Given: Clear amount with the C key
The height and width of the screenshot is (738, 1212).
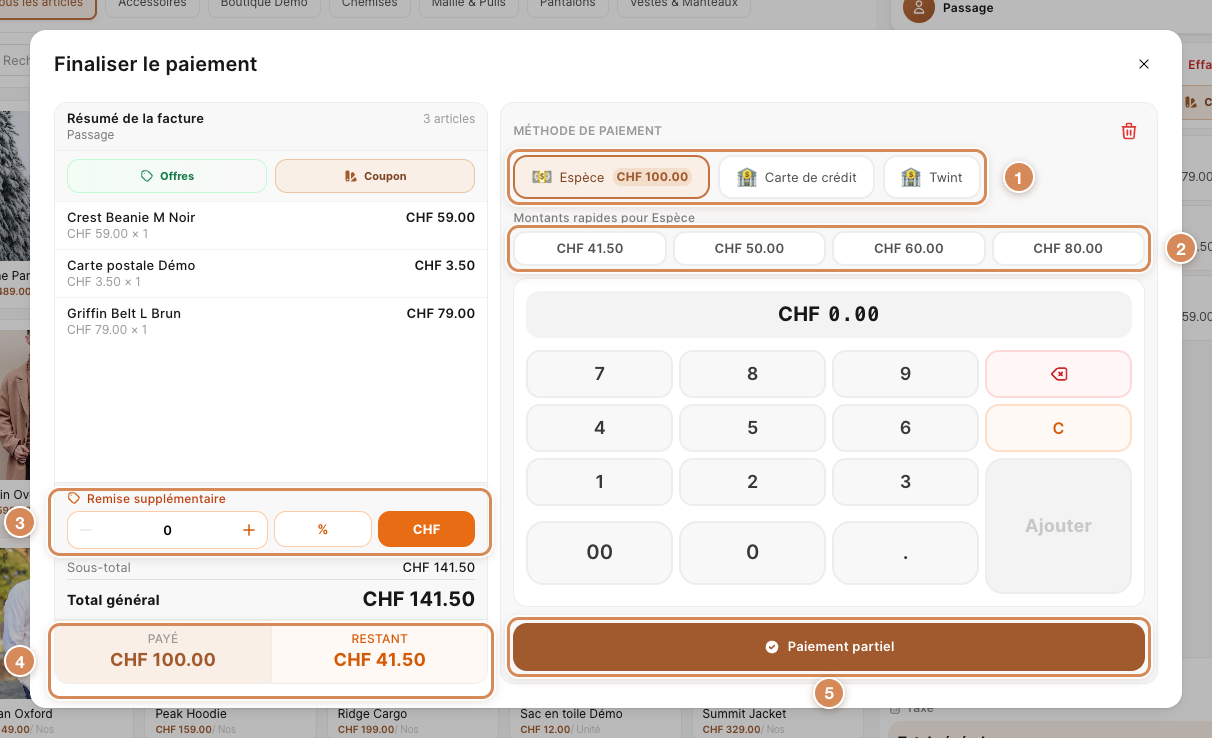Looking at the screenshot, I should click(1058, 428).
